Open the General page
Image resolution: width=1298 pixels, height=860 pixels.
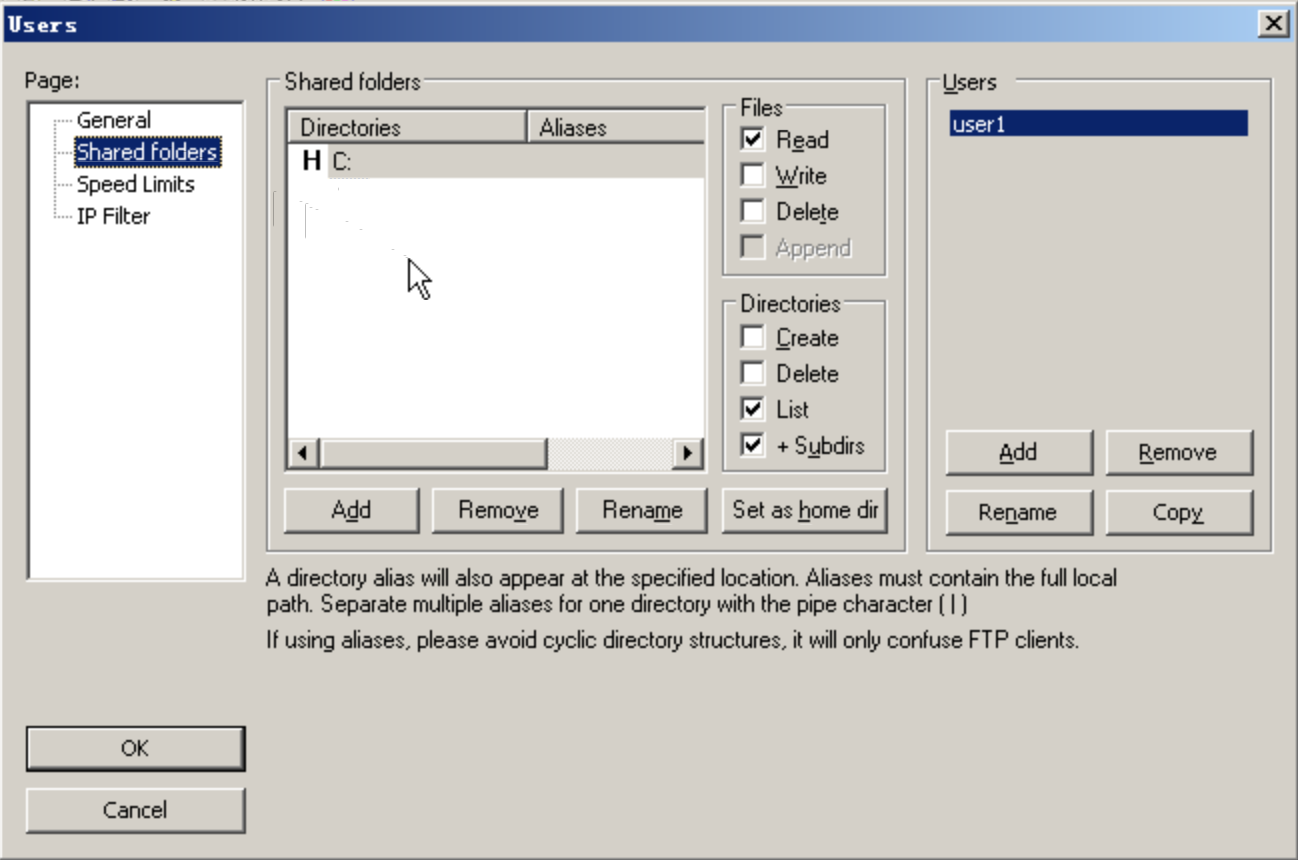click(113, 120)
